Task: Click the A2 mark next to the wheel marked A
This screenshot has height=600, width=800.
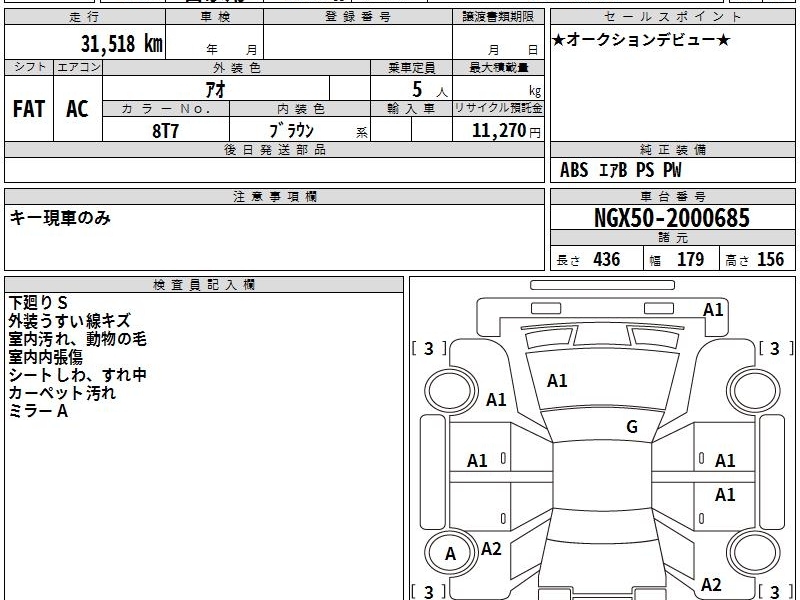Action: [491, 549]
